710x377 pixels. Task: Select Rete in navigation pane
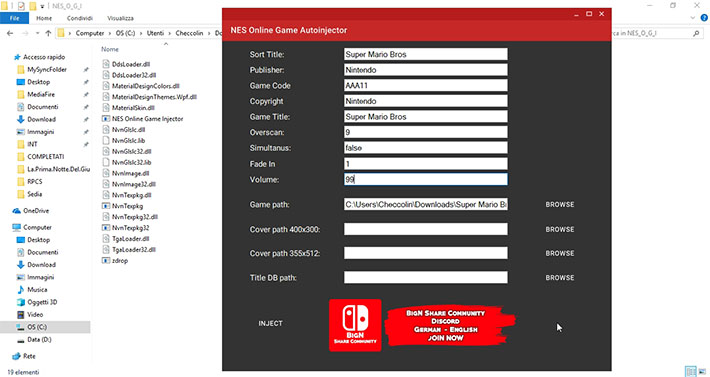click(29, 356)
